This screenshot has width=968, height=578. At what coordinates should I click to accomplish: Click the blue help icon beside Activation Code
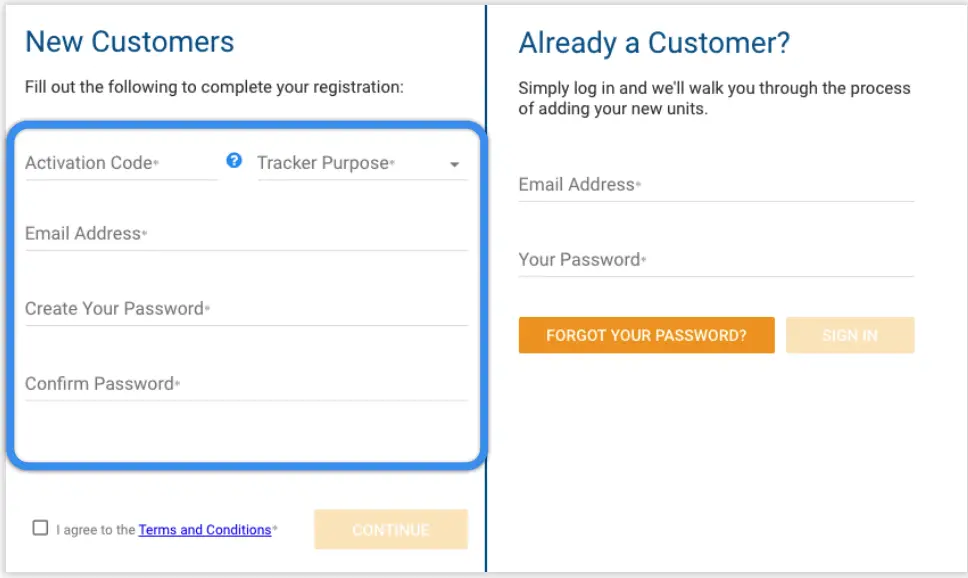[233, 160]
